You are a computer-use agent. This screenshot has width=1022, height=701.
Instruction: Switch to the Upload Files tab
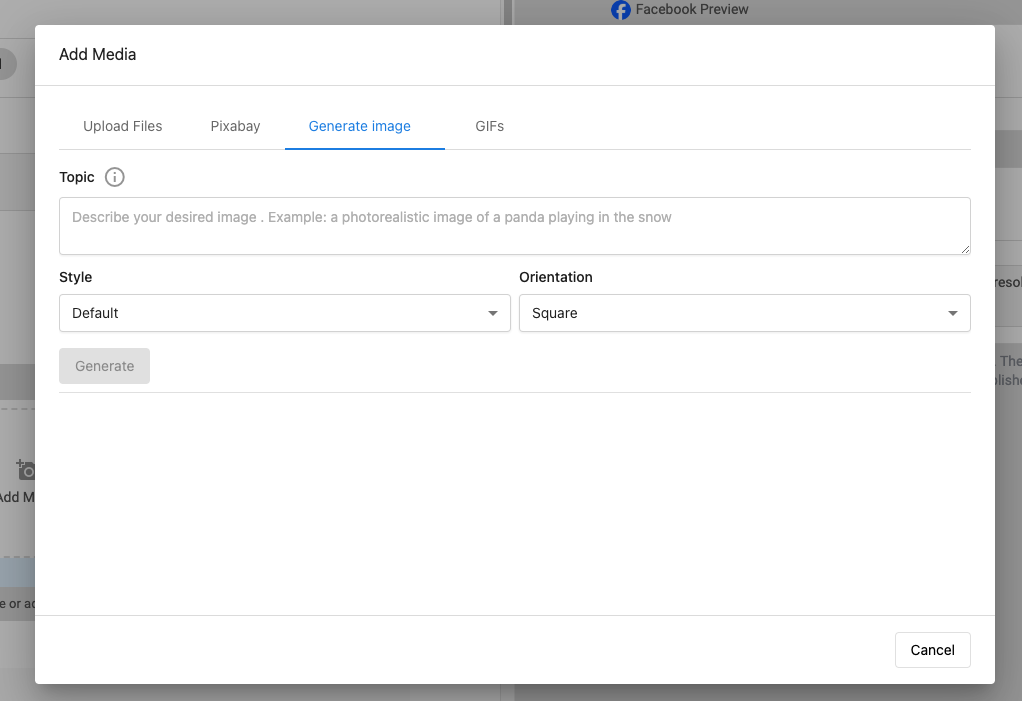[x=123, y=126]
